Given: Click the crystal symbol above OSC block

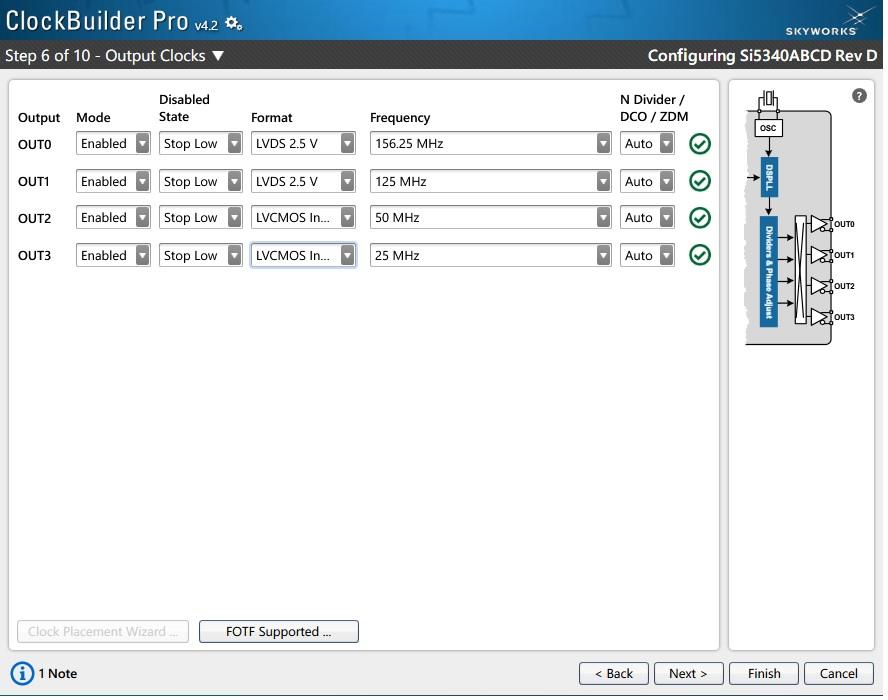Looking at the screenshot, I should [768, 101].
